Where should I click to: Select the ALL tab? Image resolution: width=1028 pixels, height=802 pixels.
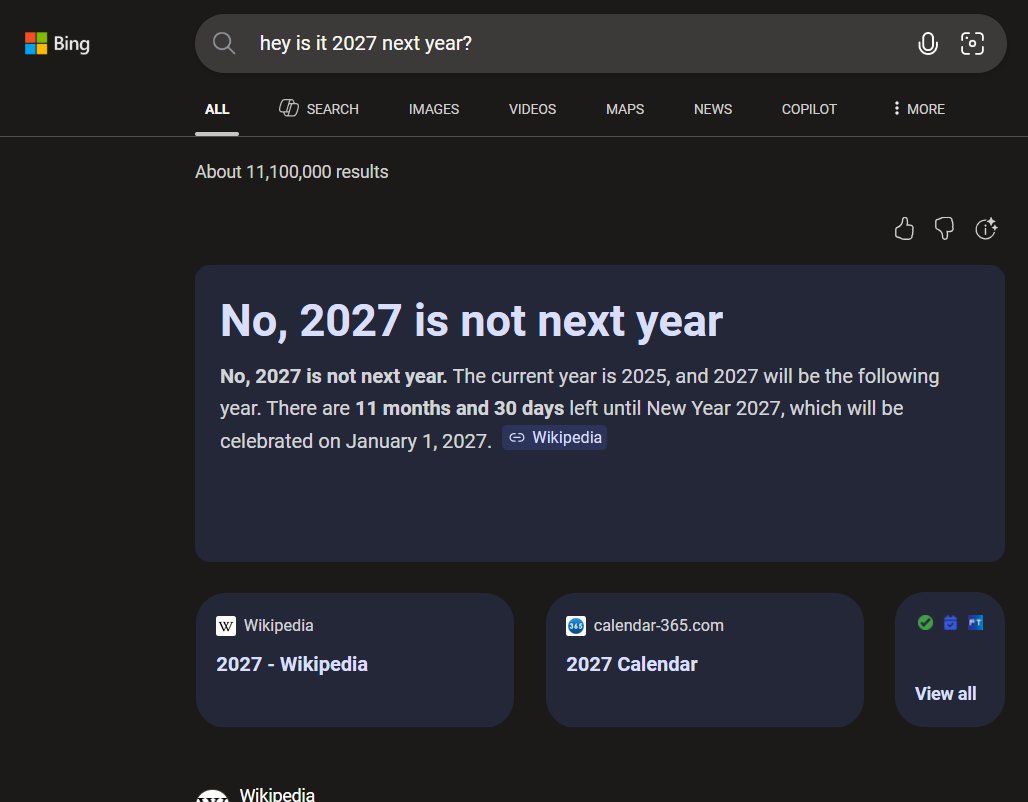217,109
